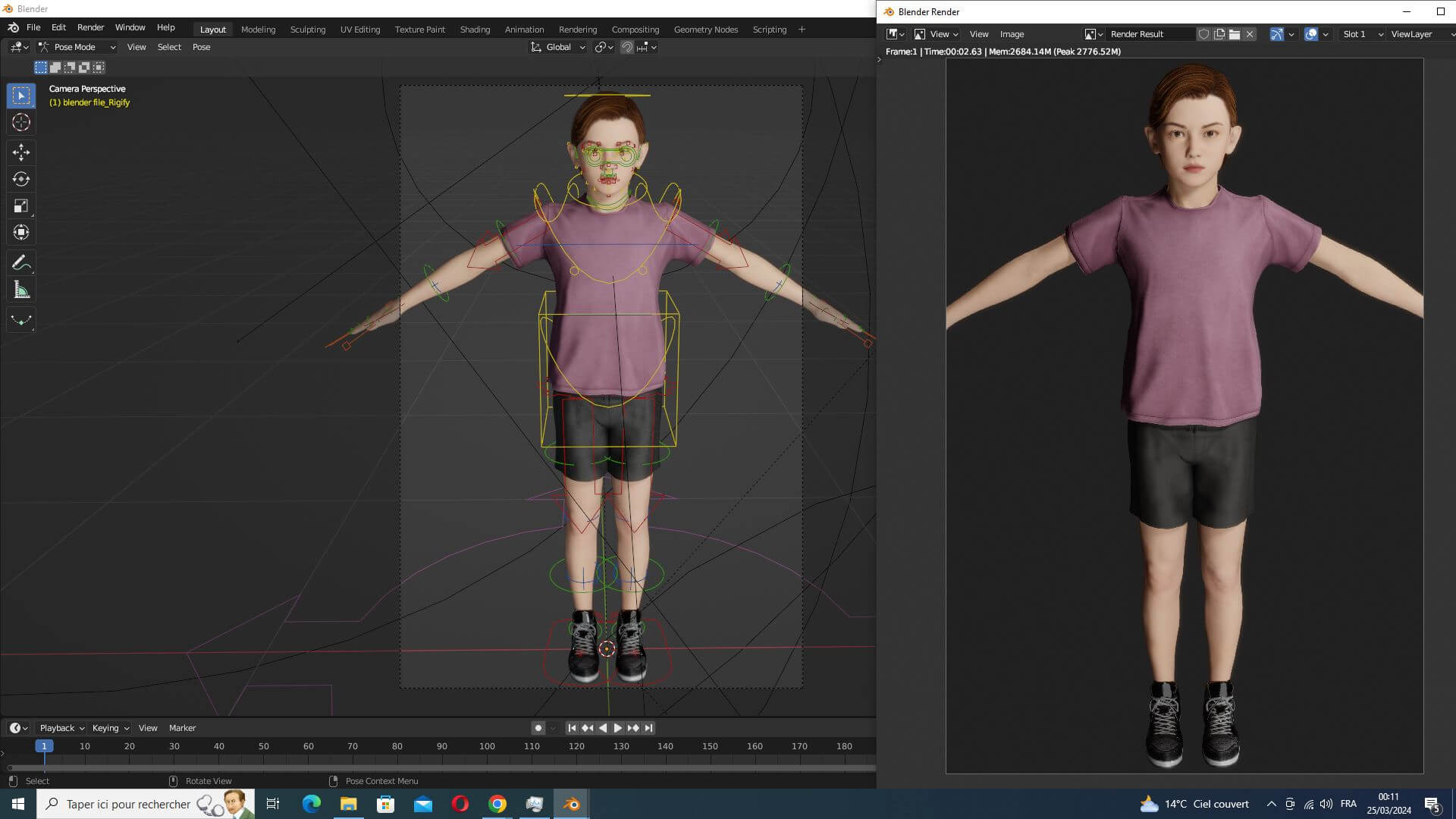
Task: Open the Marker menu in timeline
Action: point(182,728)
